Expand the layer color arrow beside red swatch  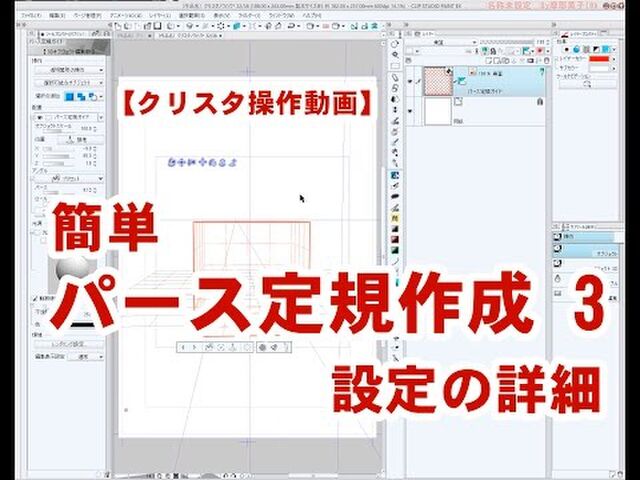(615, 59)
